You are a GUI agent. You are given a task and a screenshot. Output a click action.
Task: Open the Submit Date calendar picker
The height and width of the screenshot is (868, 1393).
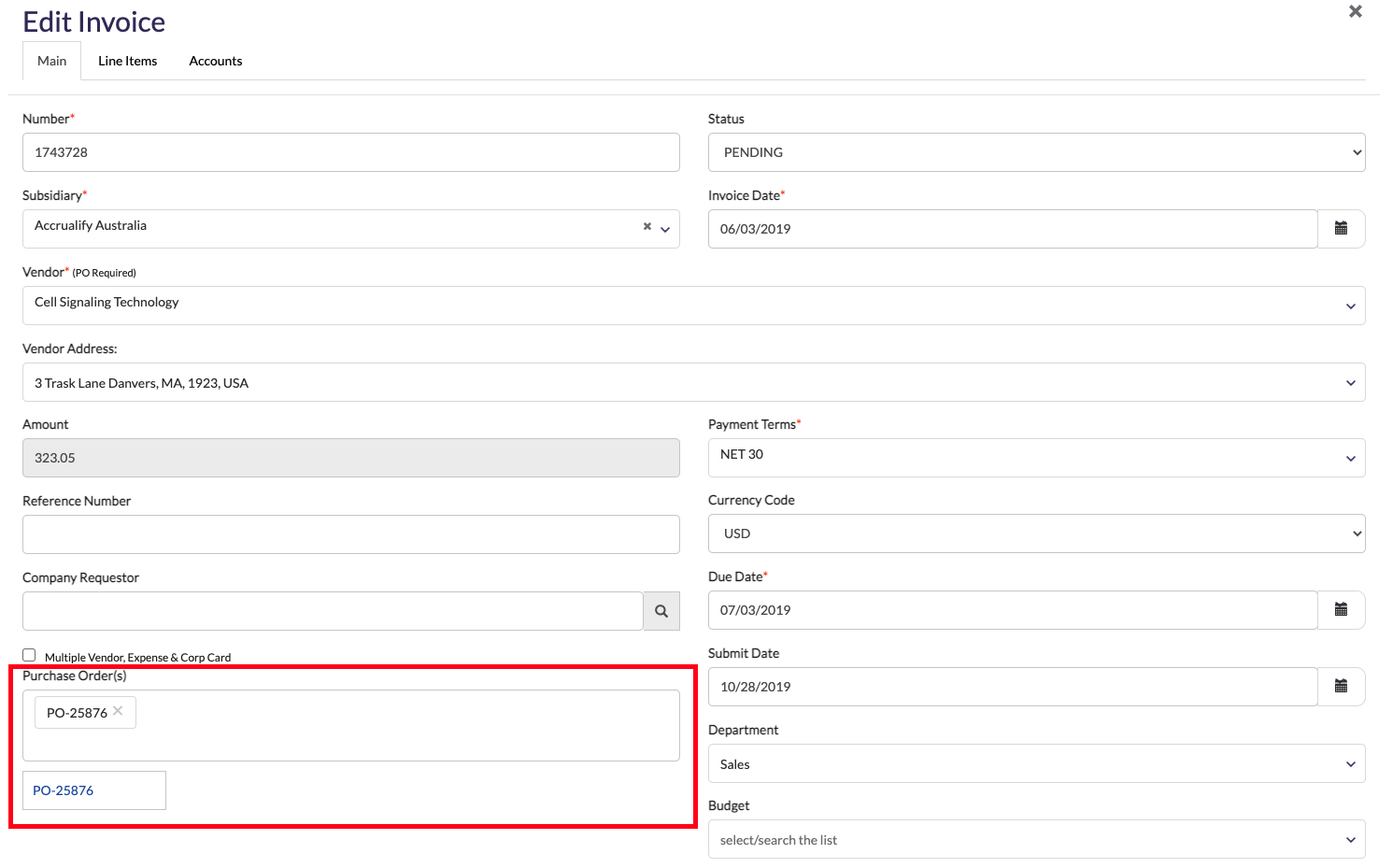tap(1341, 687)
